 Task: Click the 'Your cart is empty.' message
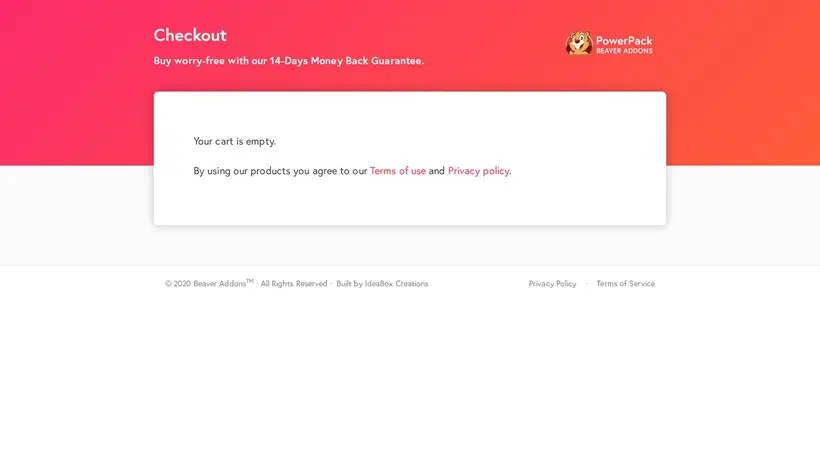click(235, 142)
